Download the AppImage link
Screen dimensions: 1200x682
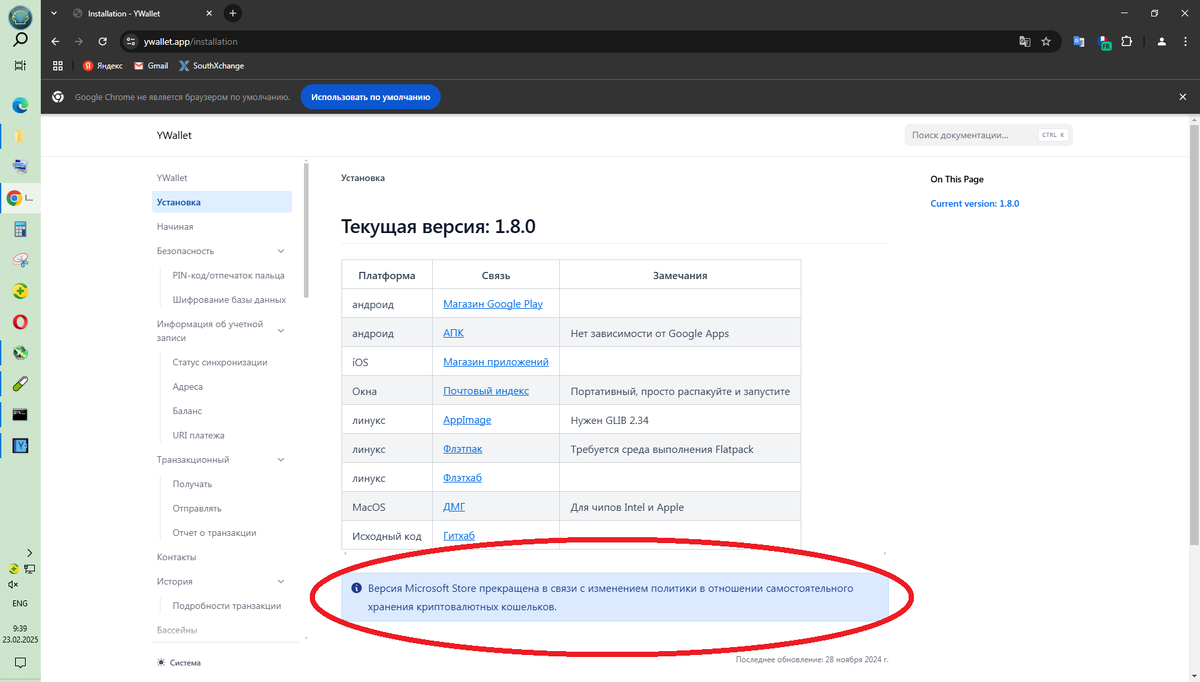click(467, 420)
